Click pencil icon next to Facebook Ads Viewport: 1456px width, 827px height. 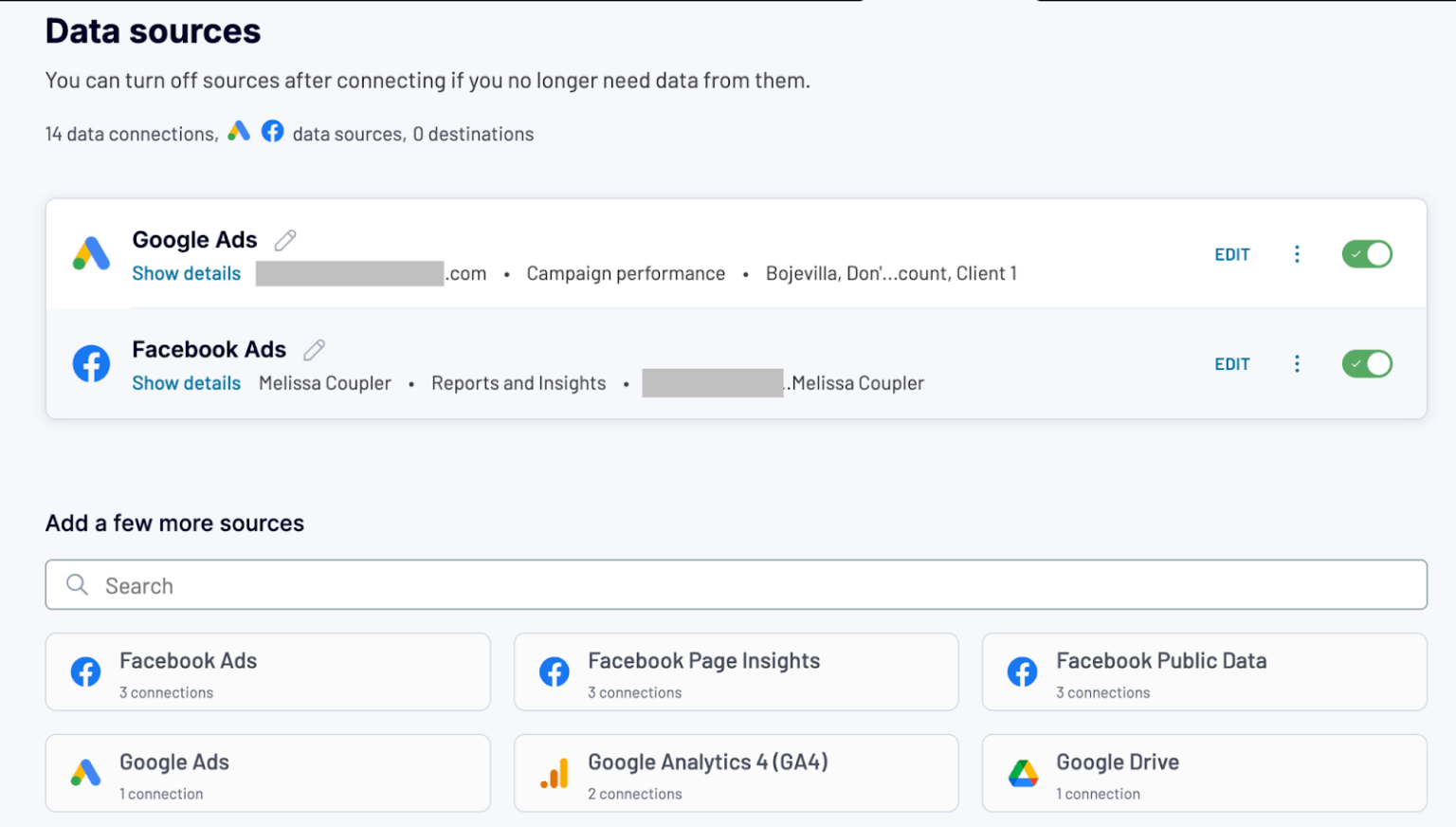314,350
